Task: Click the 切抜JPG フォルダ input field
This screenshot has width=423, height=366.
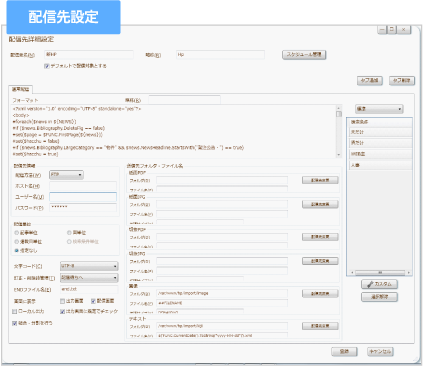Action: [x=222, y=261]
